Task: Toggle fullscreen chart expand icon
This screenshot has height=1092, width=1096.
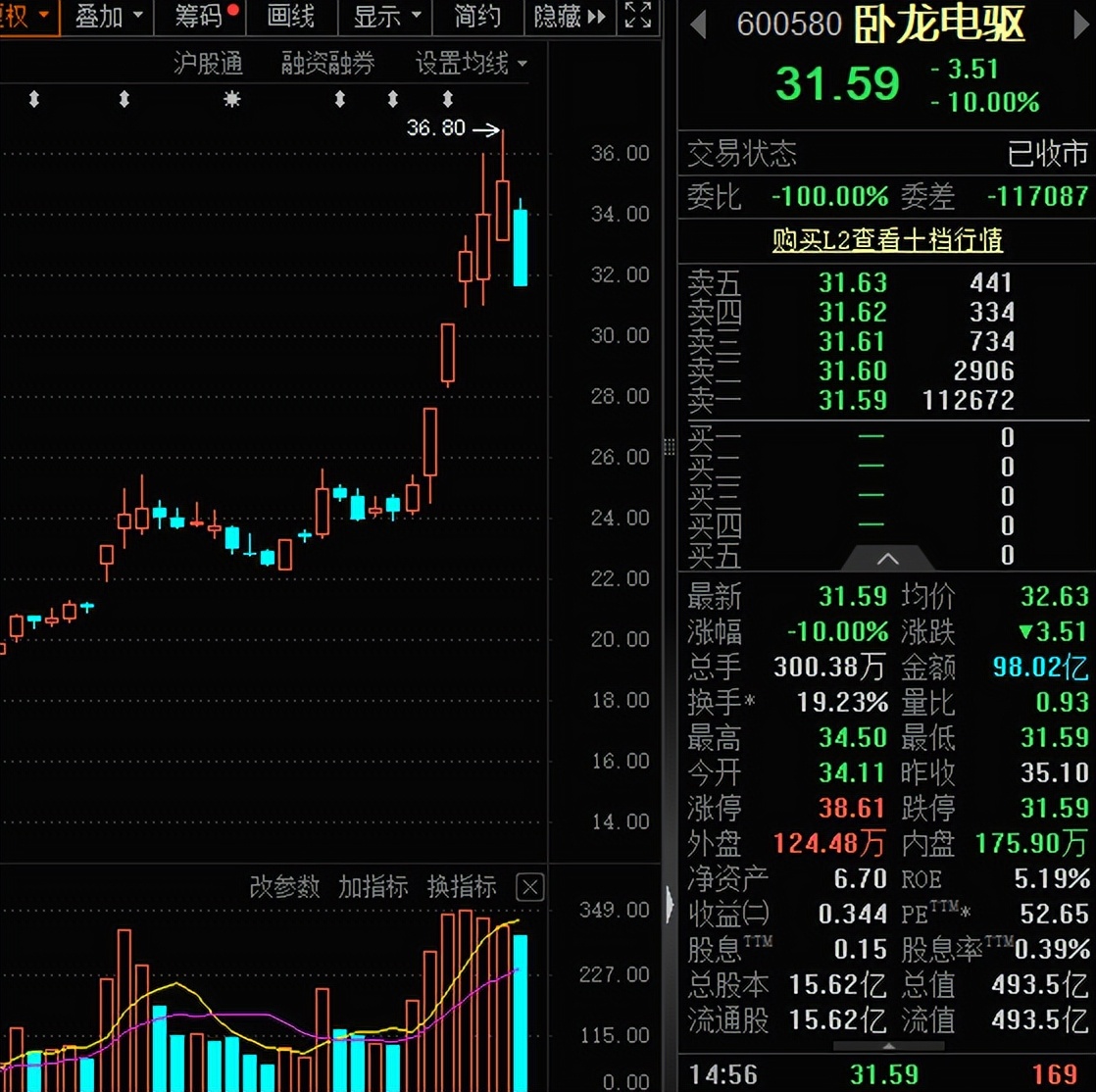Action: point(638,16)
